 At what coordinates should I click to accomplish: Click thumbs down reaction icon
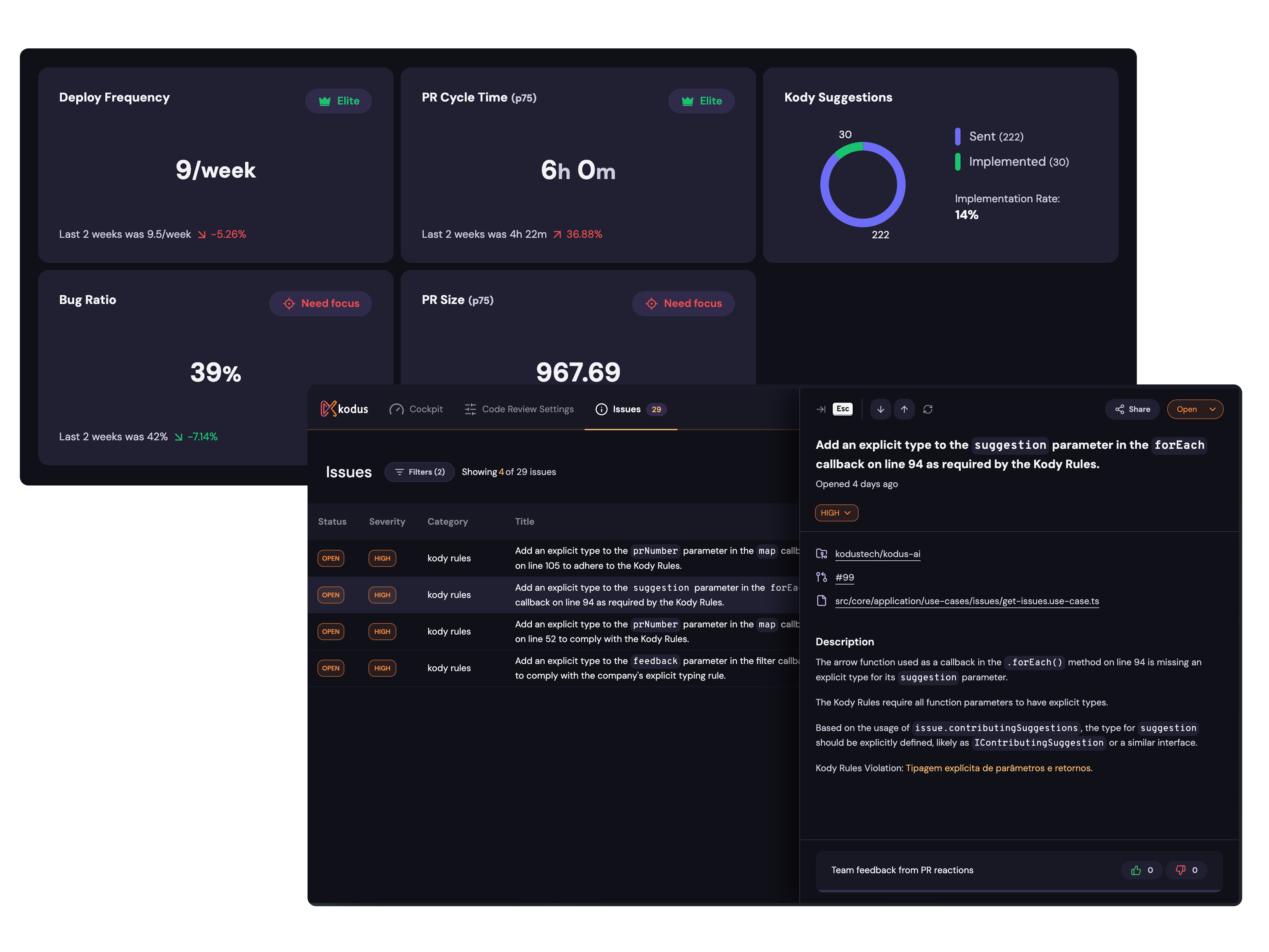pos(1180,870)
